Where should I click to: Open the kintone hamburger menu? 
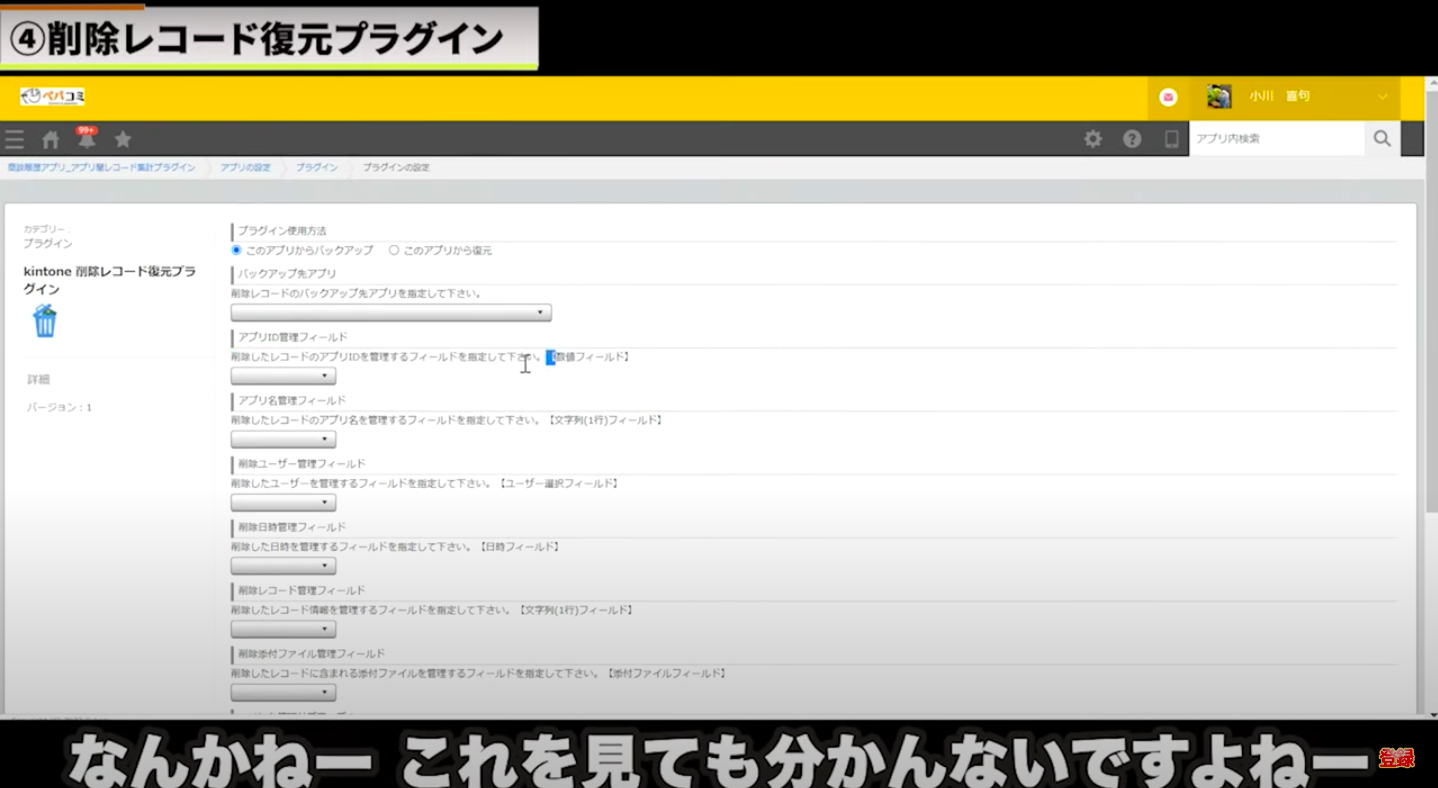coord(14,139)
